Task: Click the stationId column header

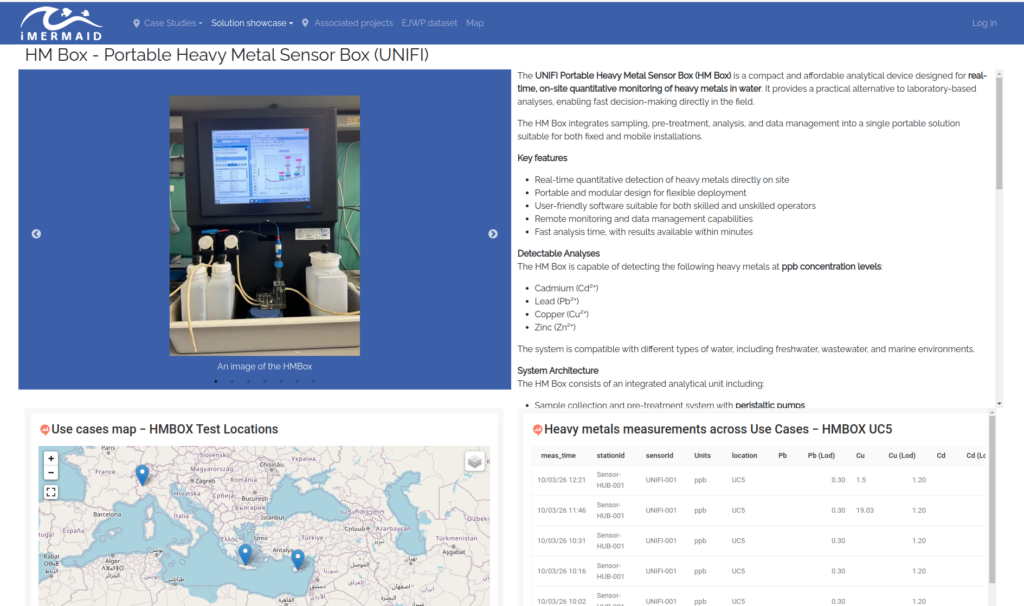Action: pos(611,456)
